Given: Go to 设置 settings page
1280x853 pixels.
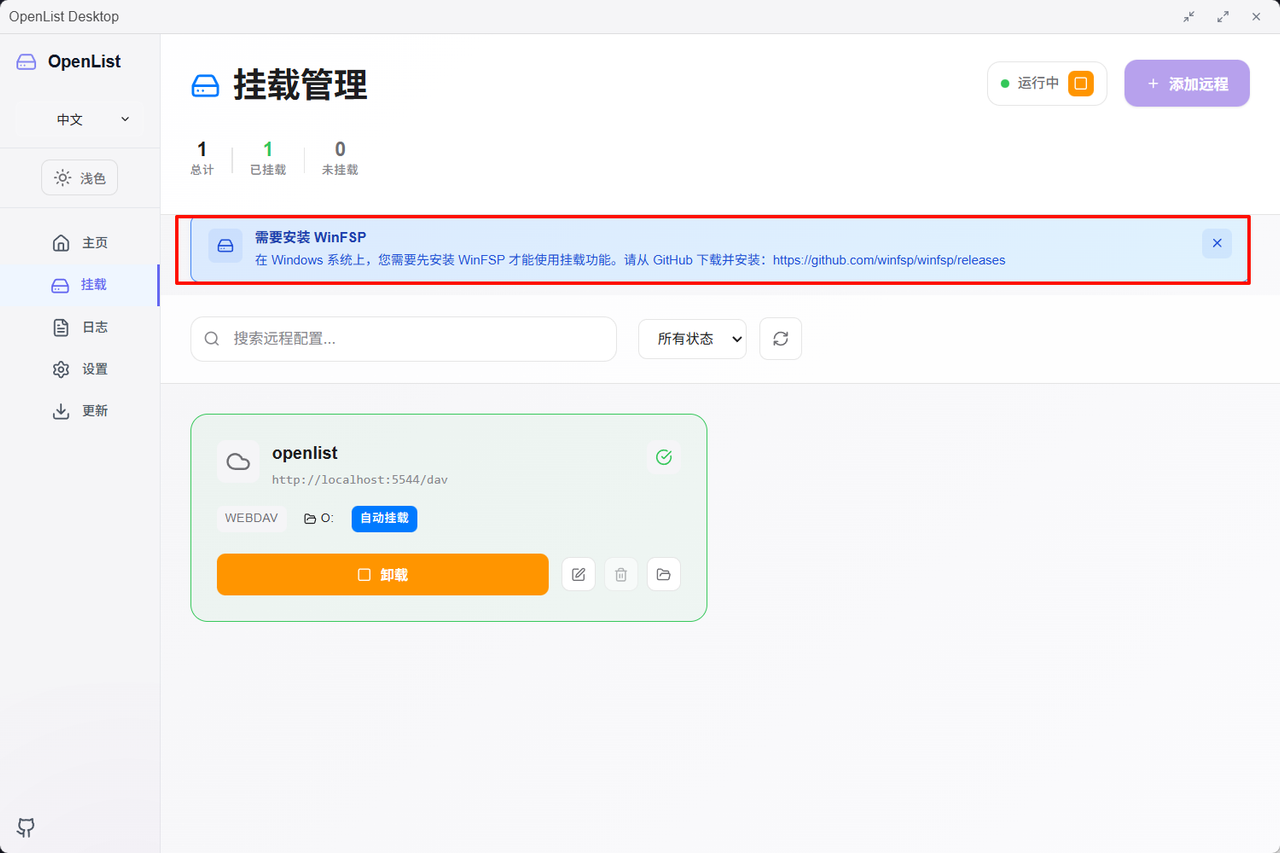Looking at the screenshot, I should point(80,369).
